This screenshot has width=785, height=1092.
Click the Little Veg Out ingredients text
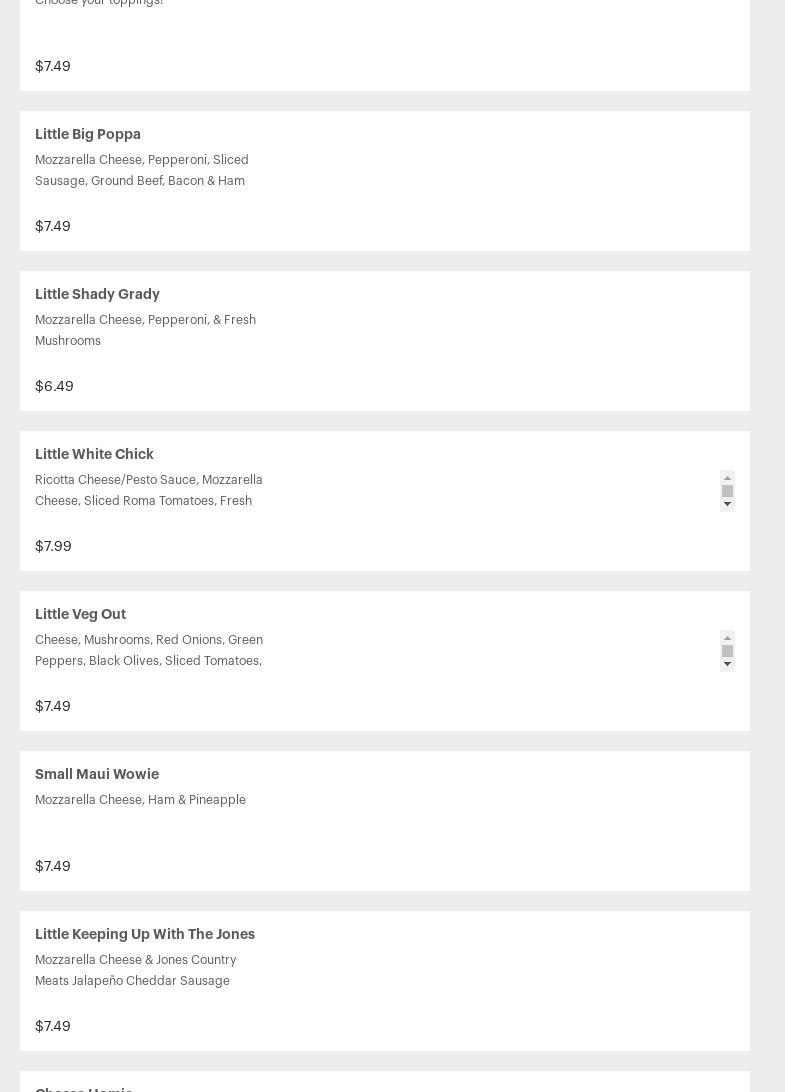[x=149, y=650]
